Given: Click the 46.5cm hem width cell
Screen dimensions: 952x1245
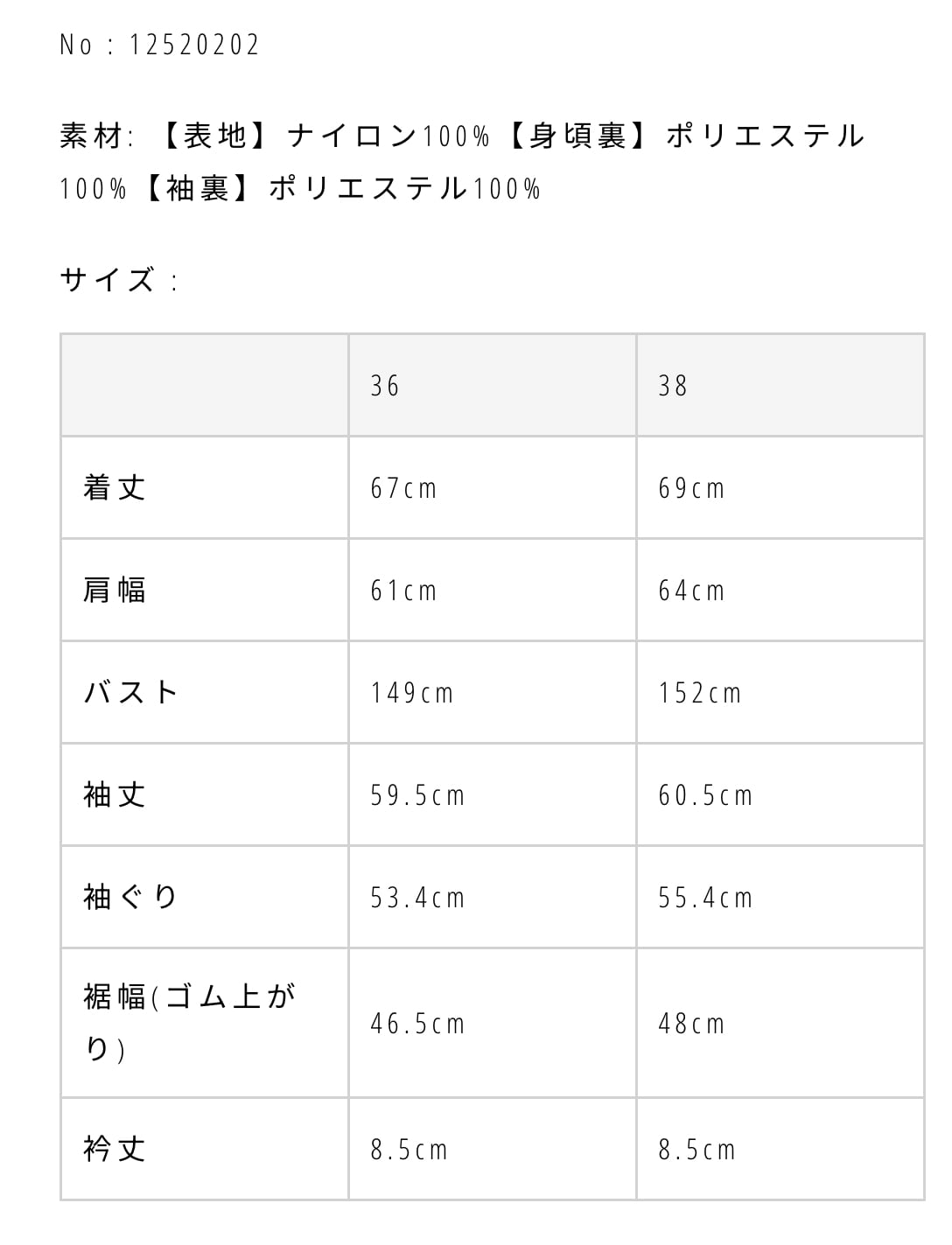Looking at the screenshot, I should [x=417, y=1024].
